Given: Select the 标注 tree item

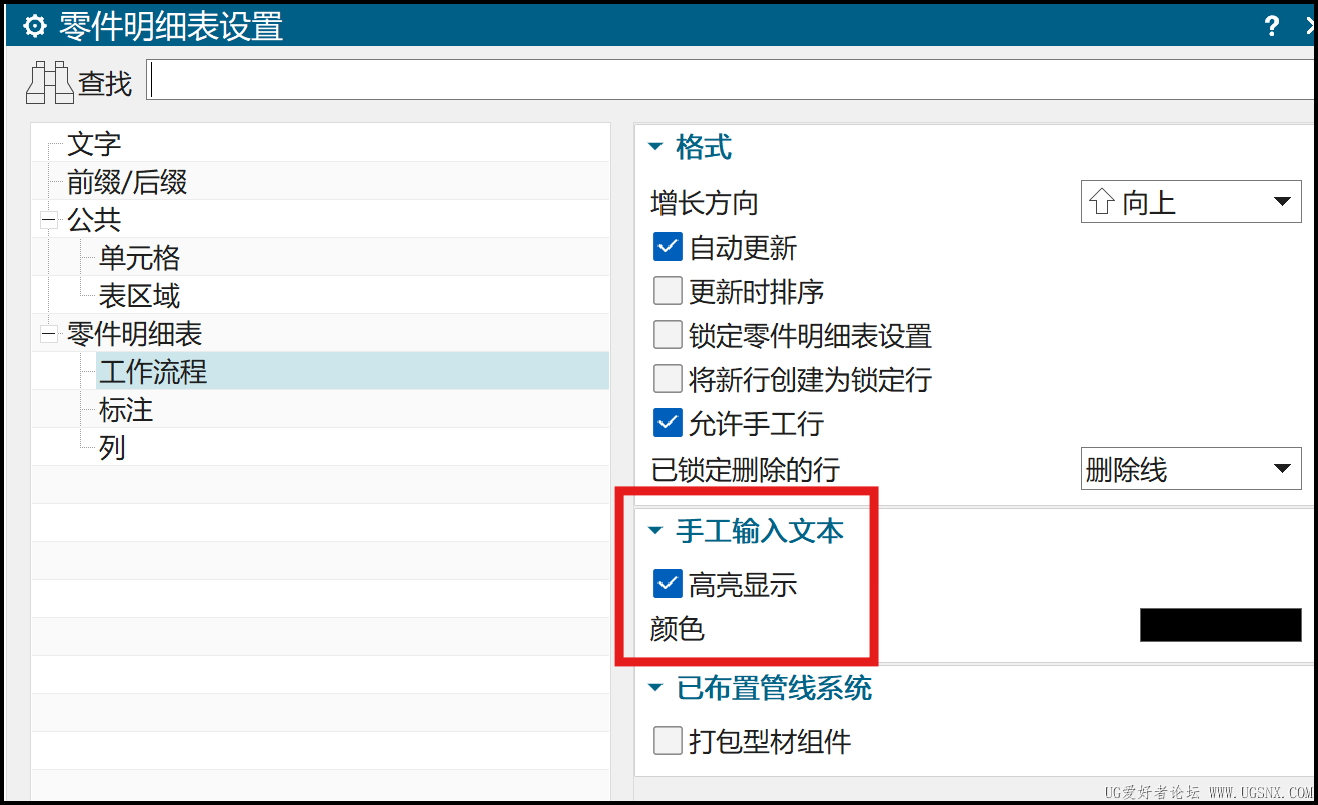Looking at the screenshot, I should 126,410.
